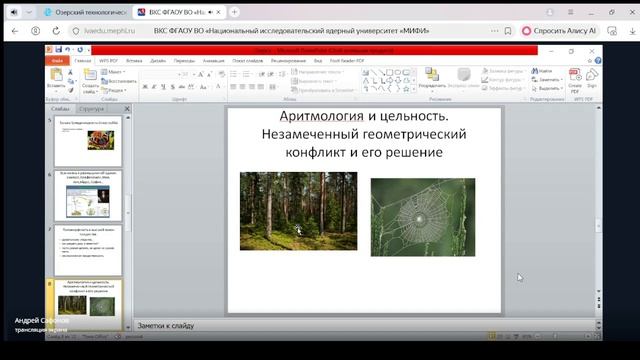Click Find (Найти) binoculars button
Image resolution: width=640 pixels, height=360 pixels.
click(542, 71)
